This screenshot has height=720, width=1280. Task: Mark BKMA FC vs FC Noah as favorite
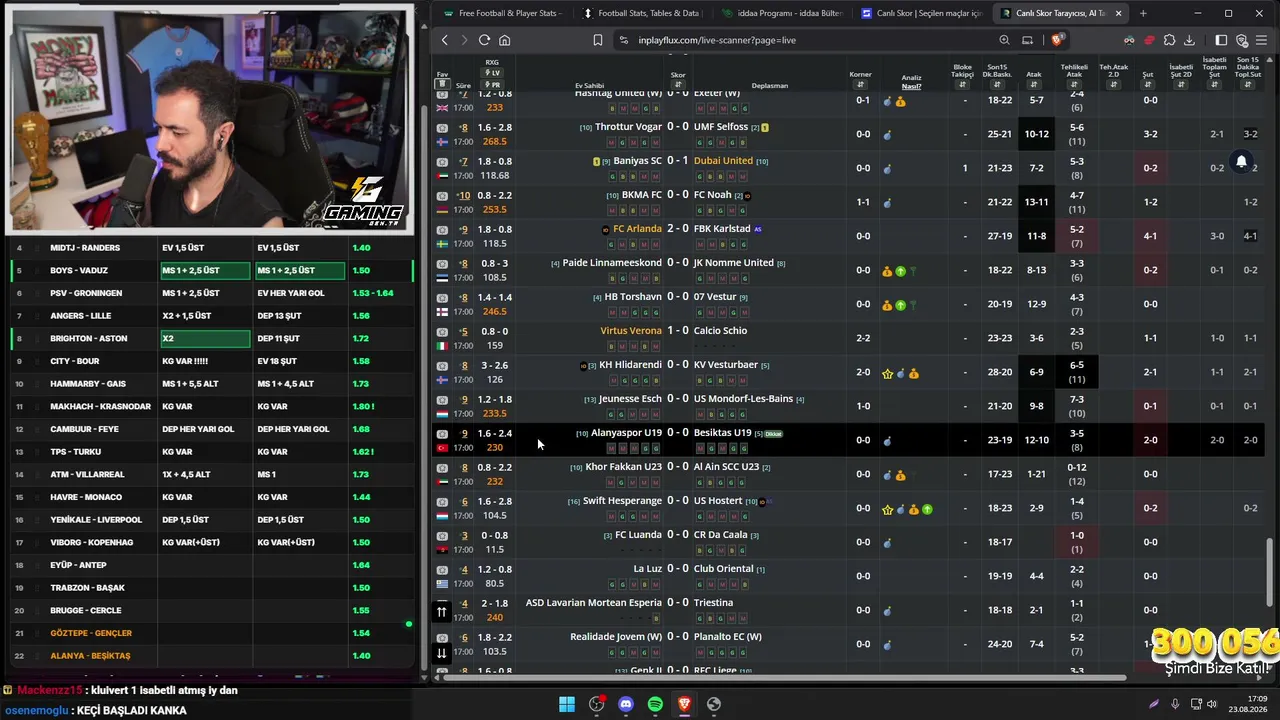click(442, 196)
